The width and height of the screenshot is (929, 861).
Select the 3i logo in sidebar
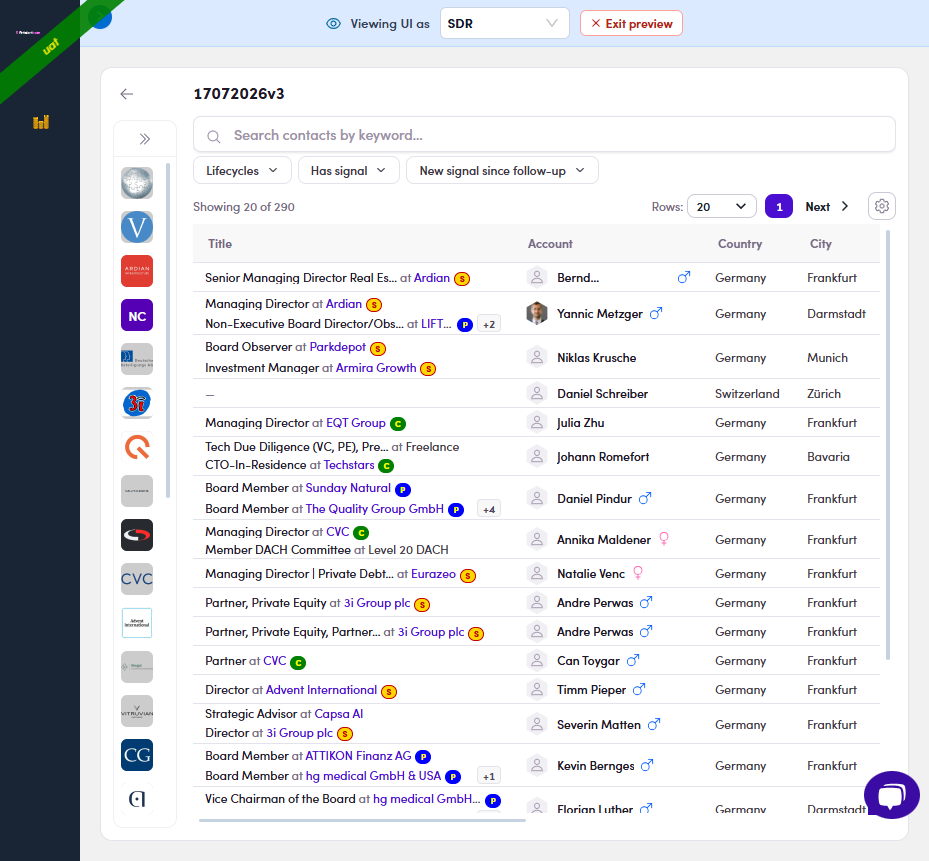(137, 403)
